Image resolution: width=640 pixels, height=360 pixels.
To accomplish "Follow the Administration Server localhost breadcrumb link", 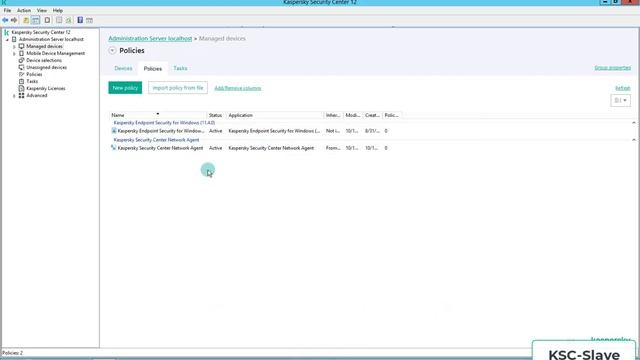I will pos(150,38).
